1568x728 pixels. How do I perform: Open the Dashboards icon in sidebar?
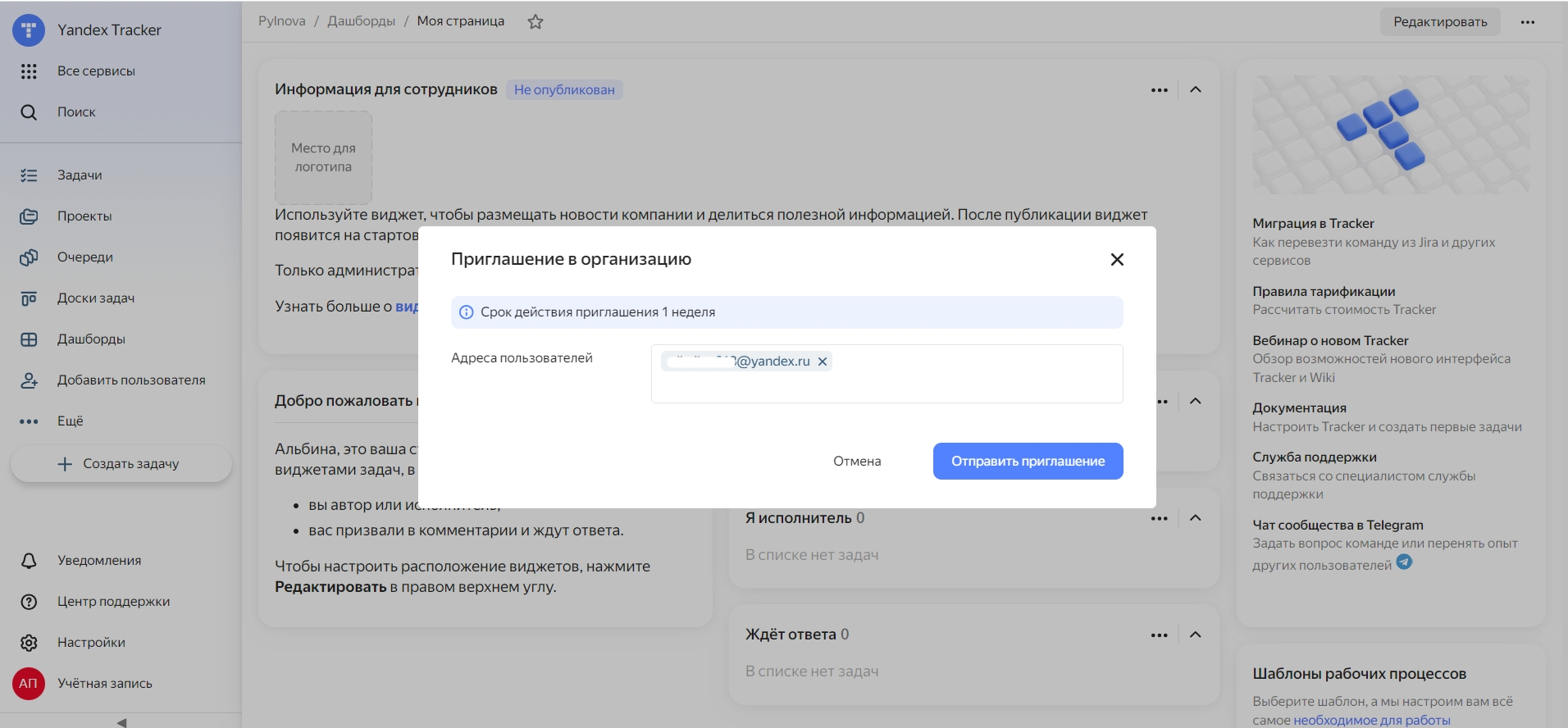[x=29, y=339]
